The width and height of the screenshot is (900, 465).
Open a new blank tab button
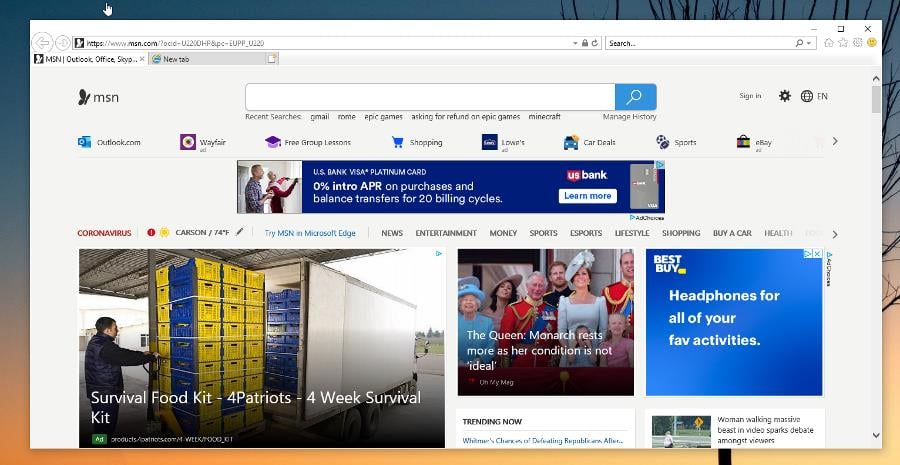271,59
